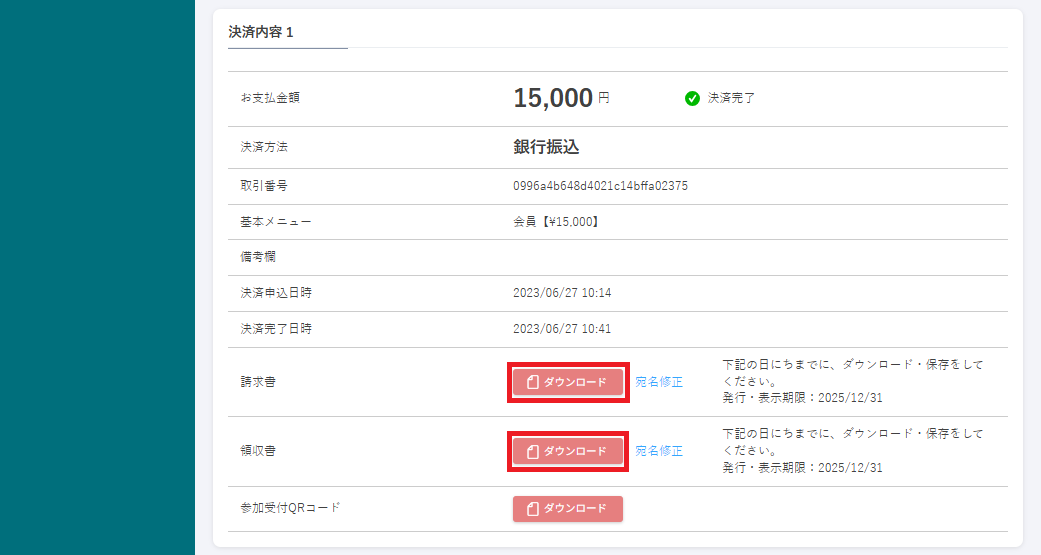Download the 請求書 invoice

(x=568, y=382)
